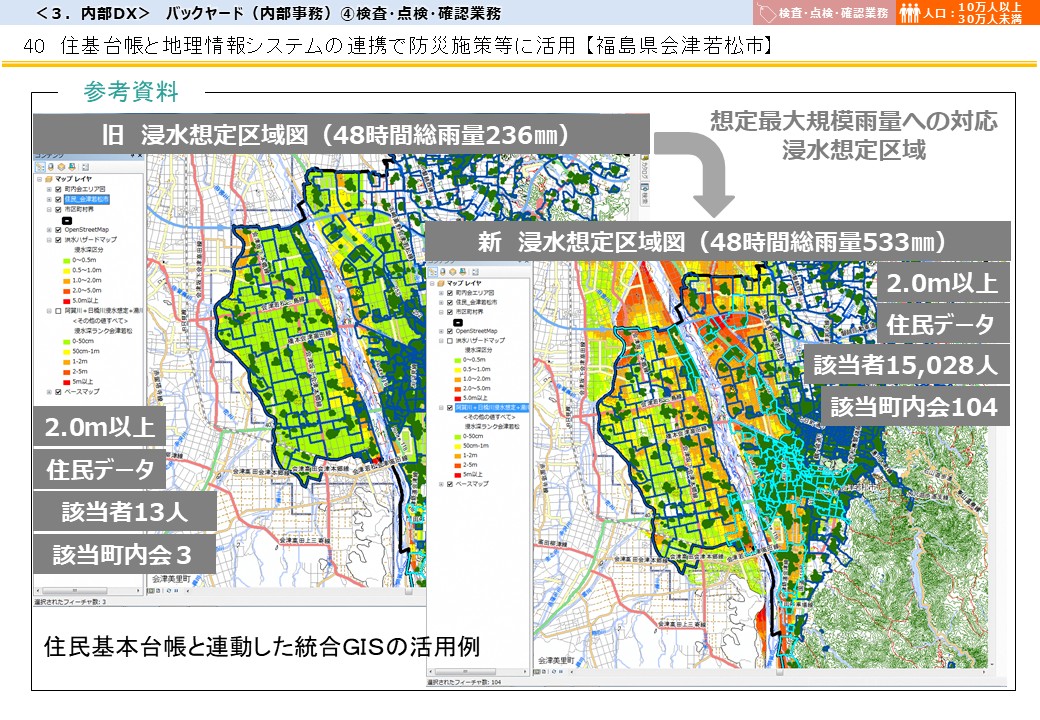The height and width of the screenshot is (720, 1040).
Task: Click the folder icon in the new map's layer toolbar
Action: [x=452, y=270]
